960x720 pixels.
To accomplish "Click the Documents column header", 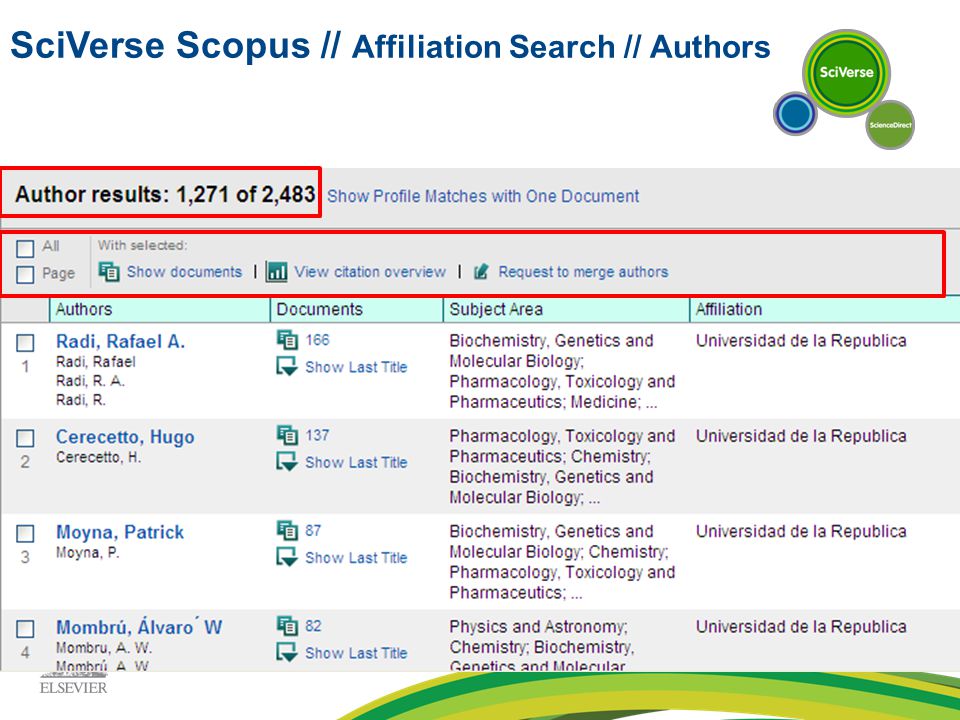I will (x=320, y=309).
